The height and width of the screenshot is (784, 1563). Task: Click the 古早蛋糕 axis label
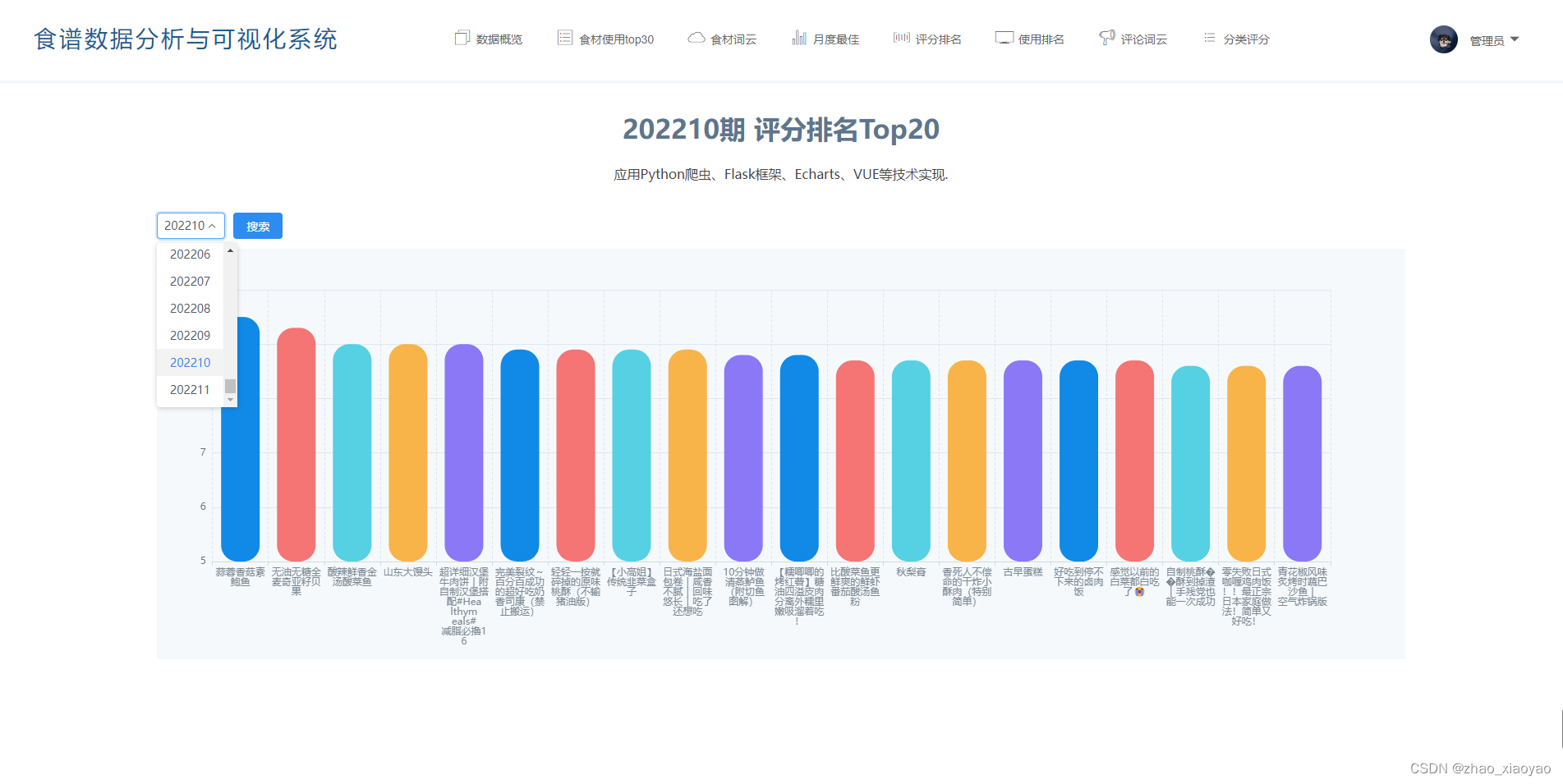(1023, 572)
